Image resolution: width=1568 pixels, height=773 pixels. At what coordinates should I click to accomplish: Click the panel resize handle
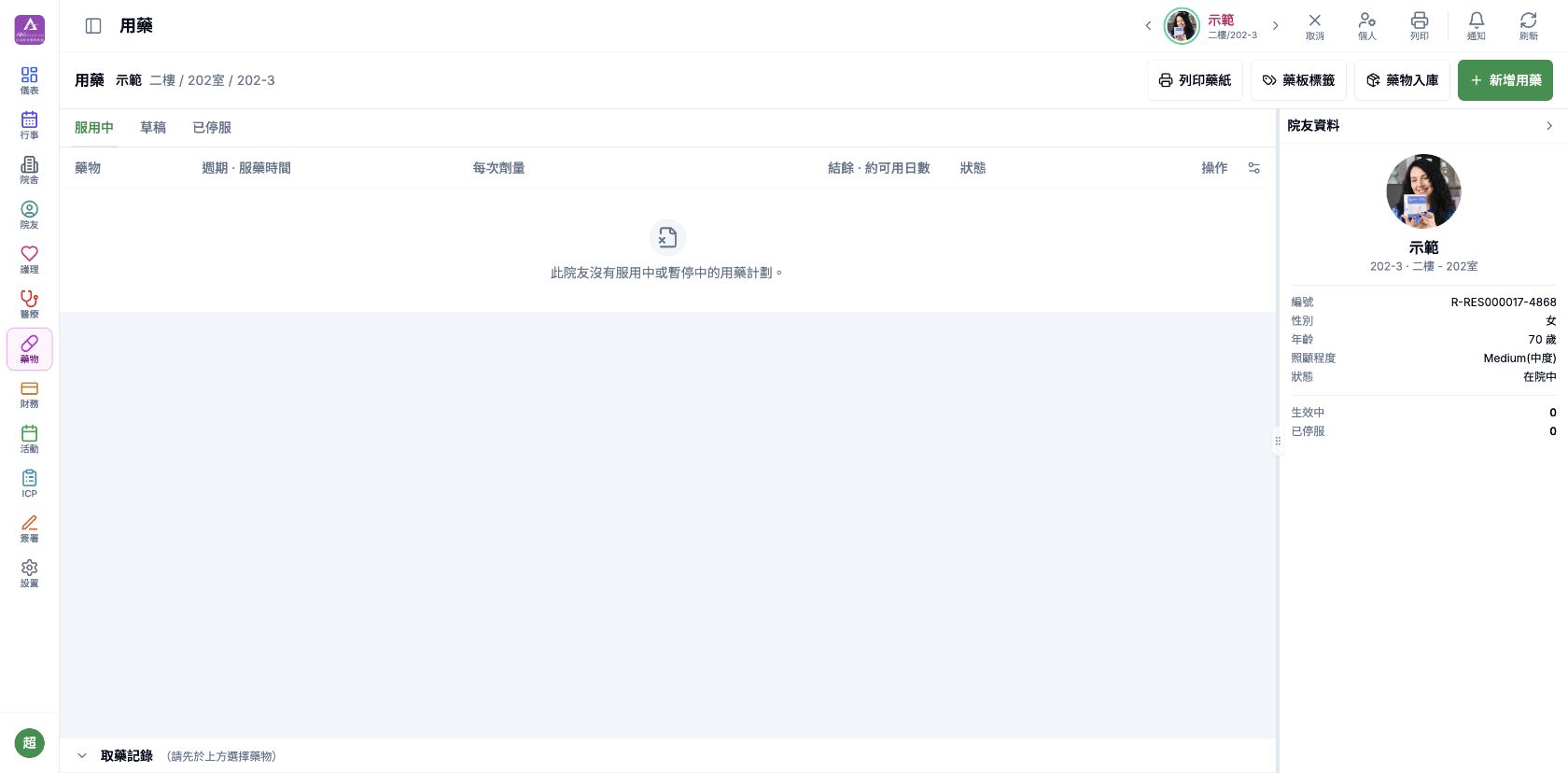pyautogui.click(x=1278, y=441)
